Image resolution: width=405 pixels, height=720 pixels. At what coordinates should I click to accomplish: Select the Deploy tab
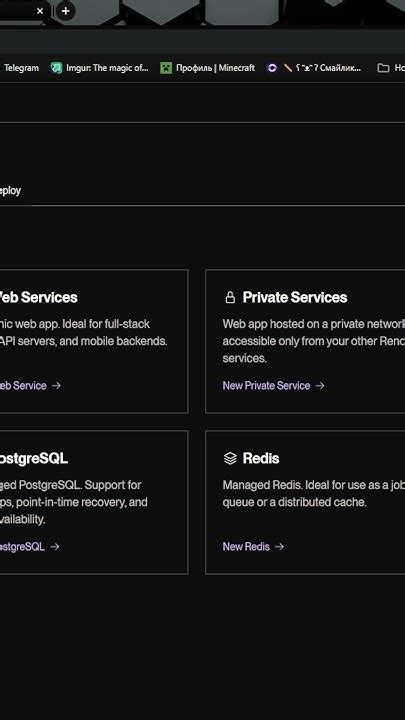pyautogui.click(x=10, y=190)
